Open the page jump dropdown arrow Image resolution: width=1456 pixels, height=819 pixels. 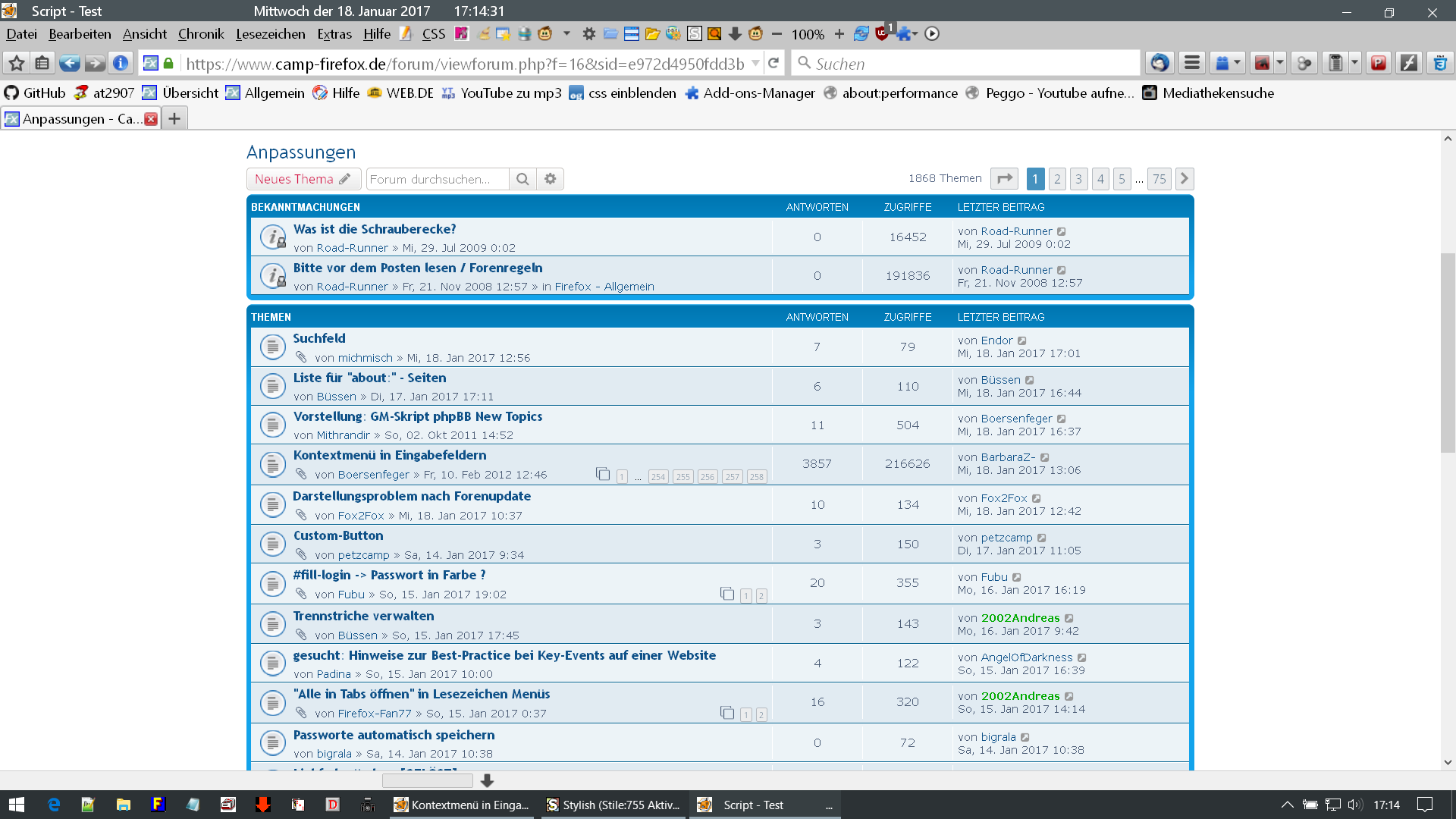tap(1004, 179)
